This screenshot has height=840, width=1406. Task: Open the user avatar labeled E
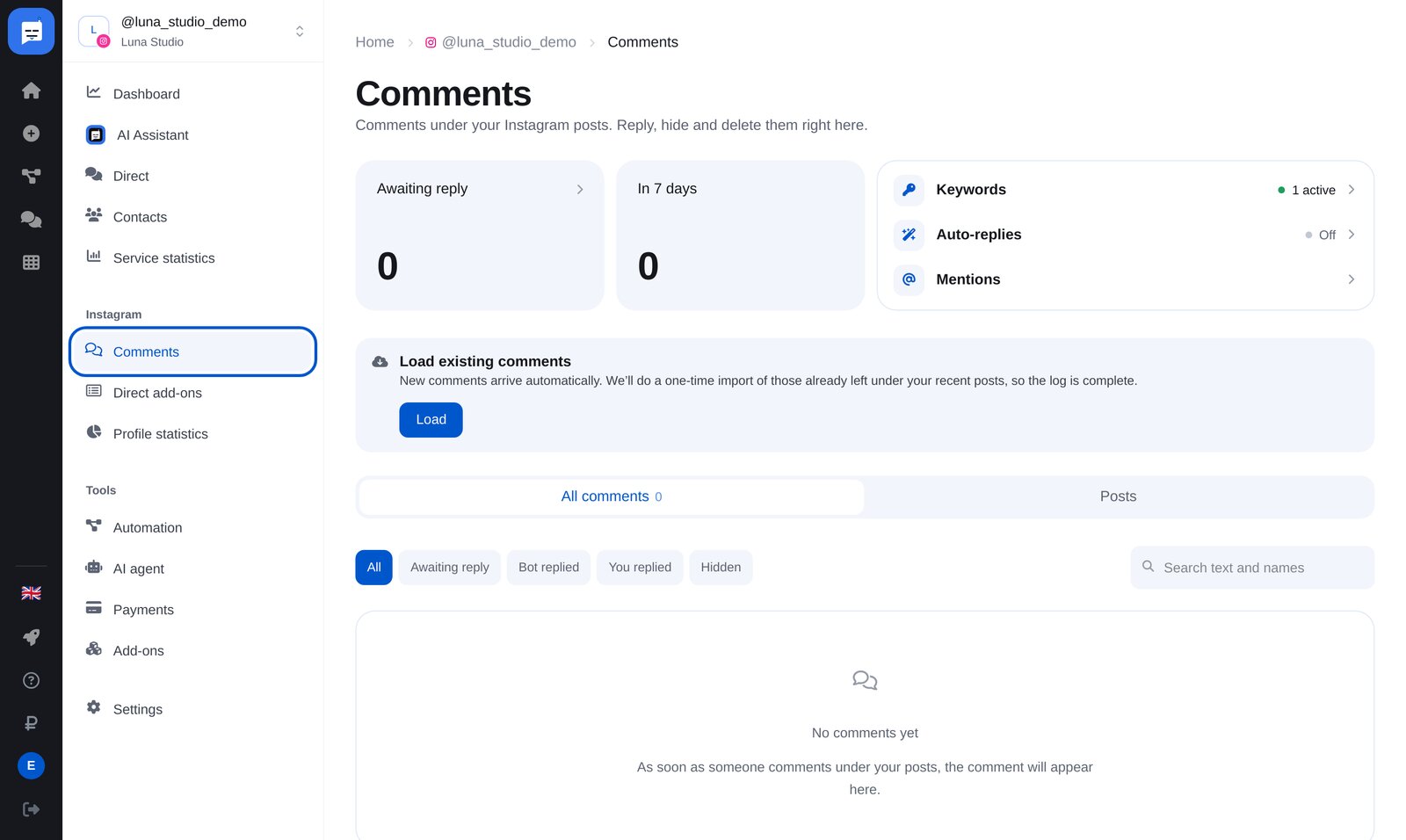[31, 765]
